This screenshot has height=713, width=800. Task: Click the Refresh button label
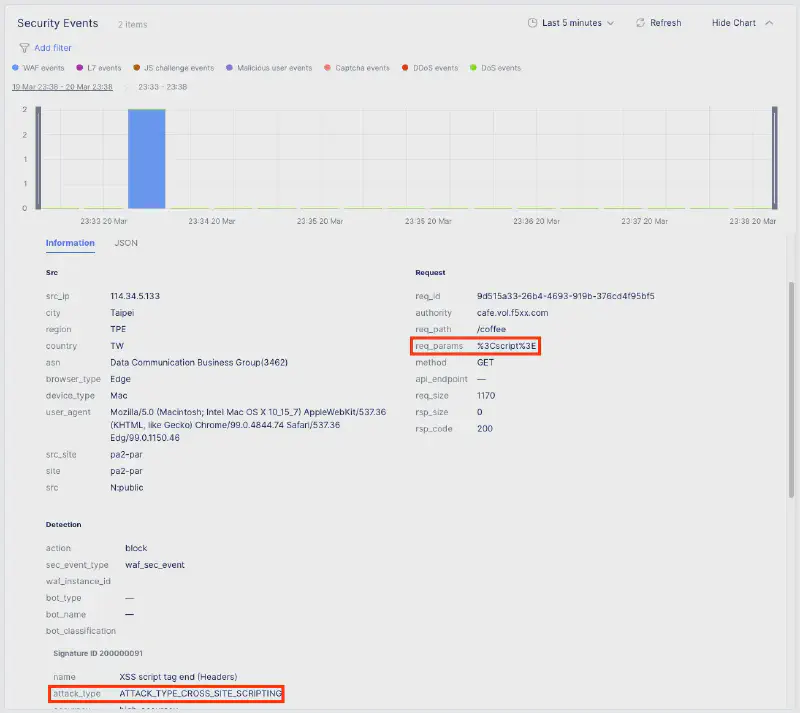click(665, 23)
